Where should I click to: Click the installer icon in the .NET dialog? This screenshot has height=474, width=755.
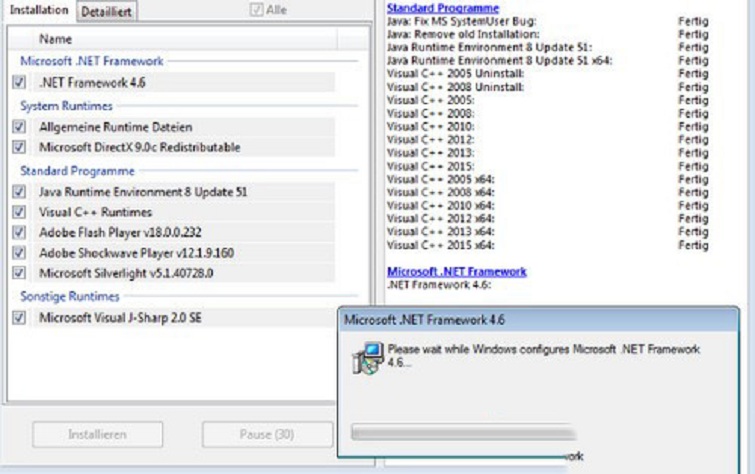pyautogui.click(x=369, y=356)
